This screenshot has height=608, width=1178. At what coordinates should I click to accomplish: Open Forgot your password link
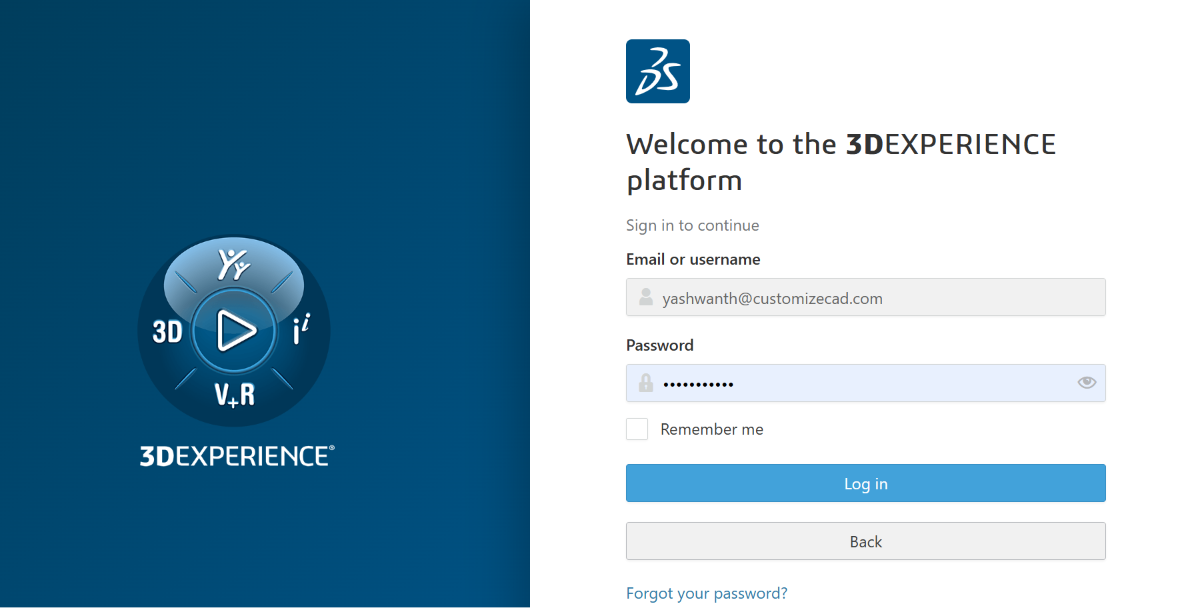(x=707, y=594)
